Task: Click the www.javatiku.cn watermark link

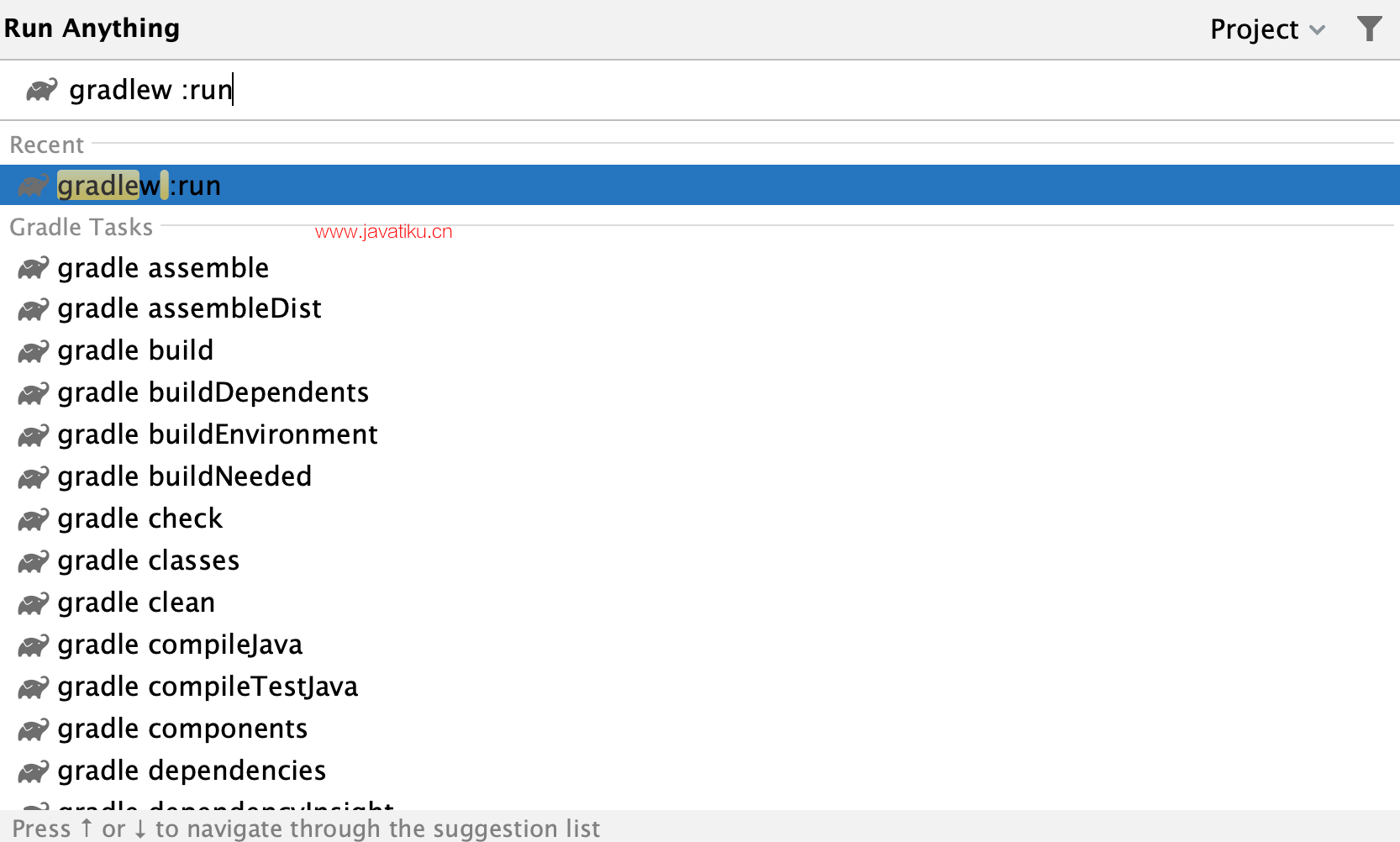Action: 384,232
